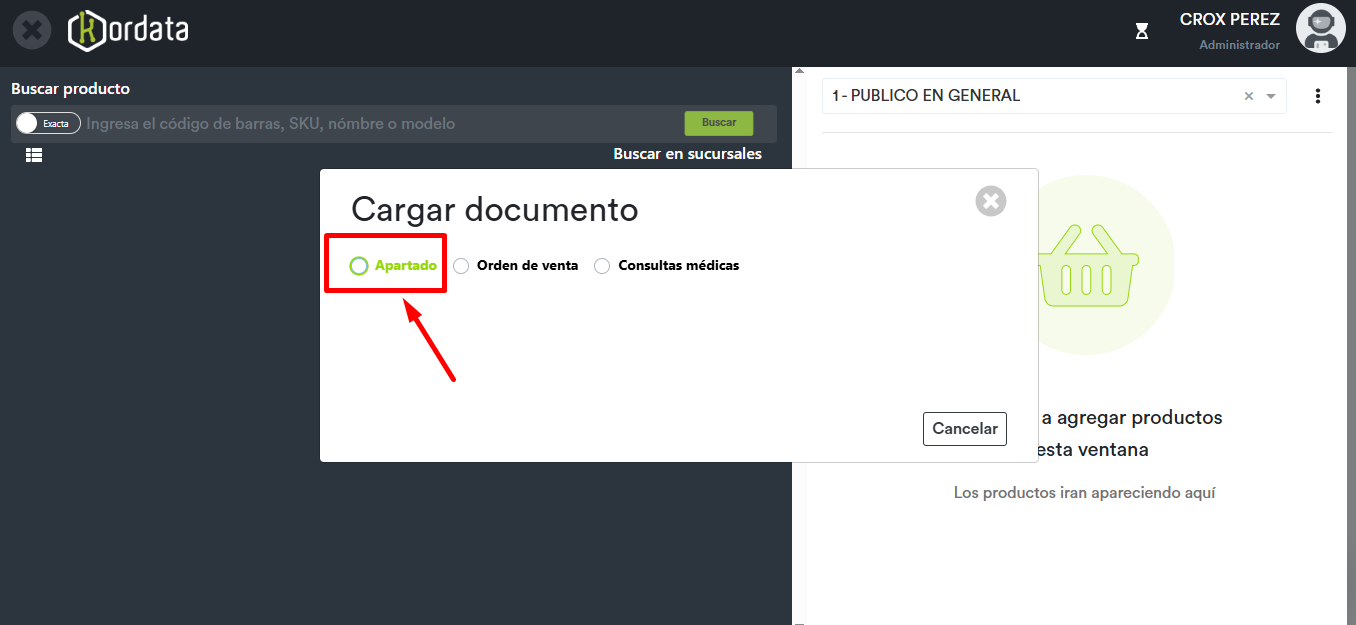Pick the Consultas médicas radio option
This screenshot has height=625, width=1356.
tap(602, 266)
